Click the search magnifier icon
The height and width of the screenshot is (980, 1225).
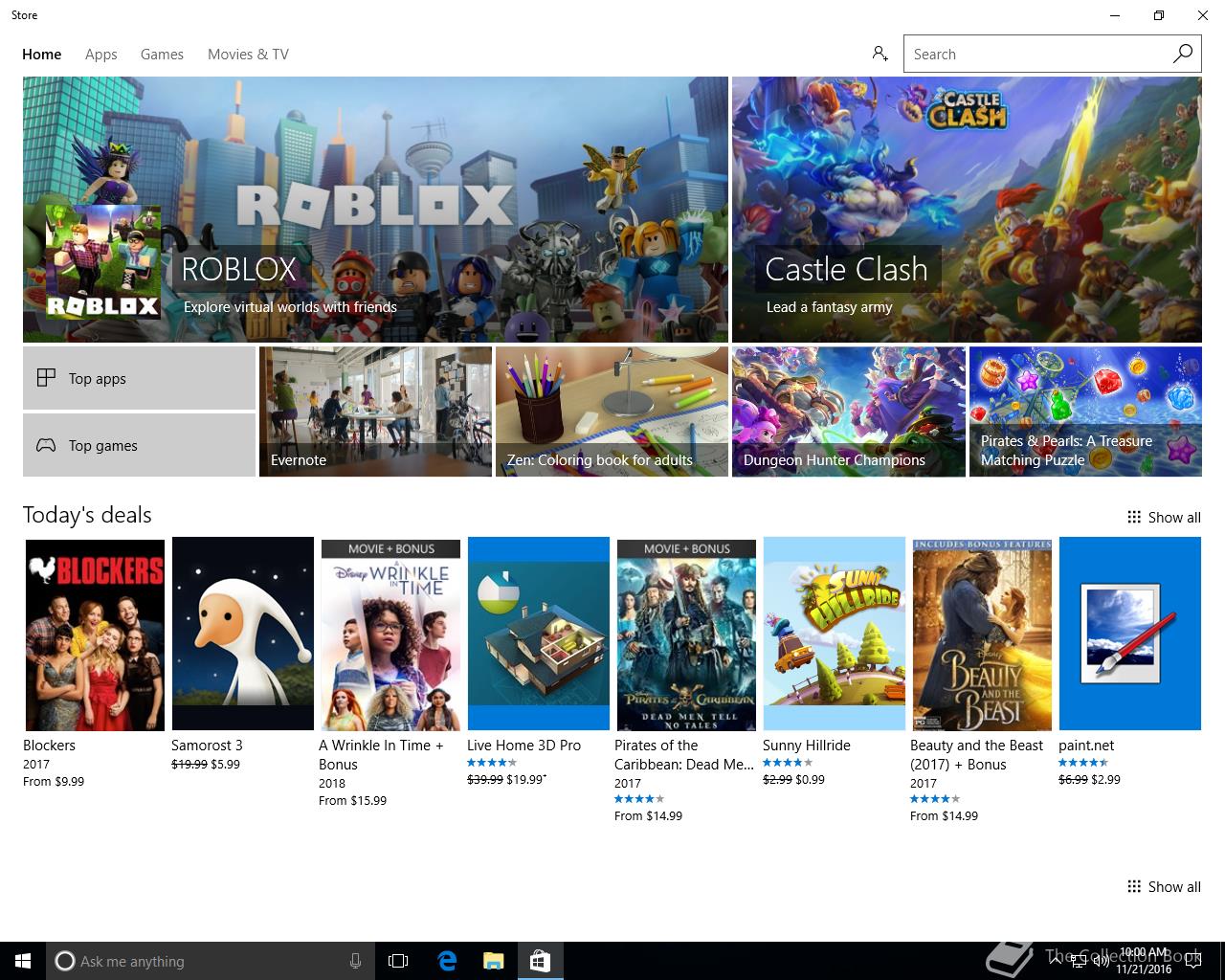pos(1183,54)
